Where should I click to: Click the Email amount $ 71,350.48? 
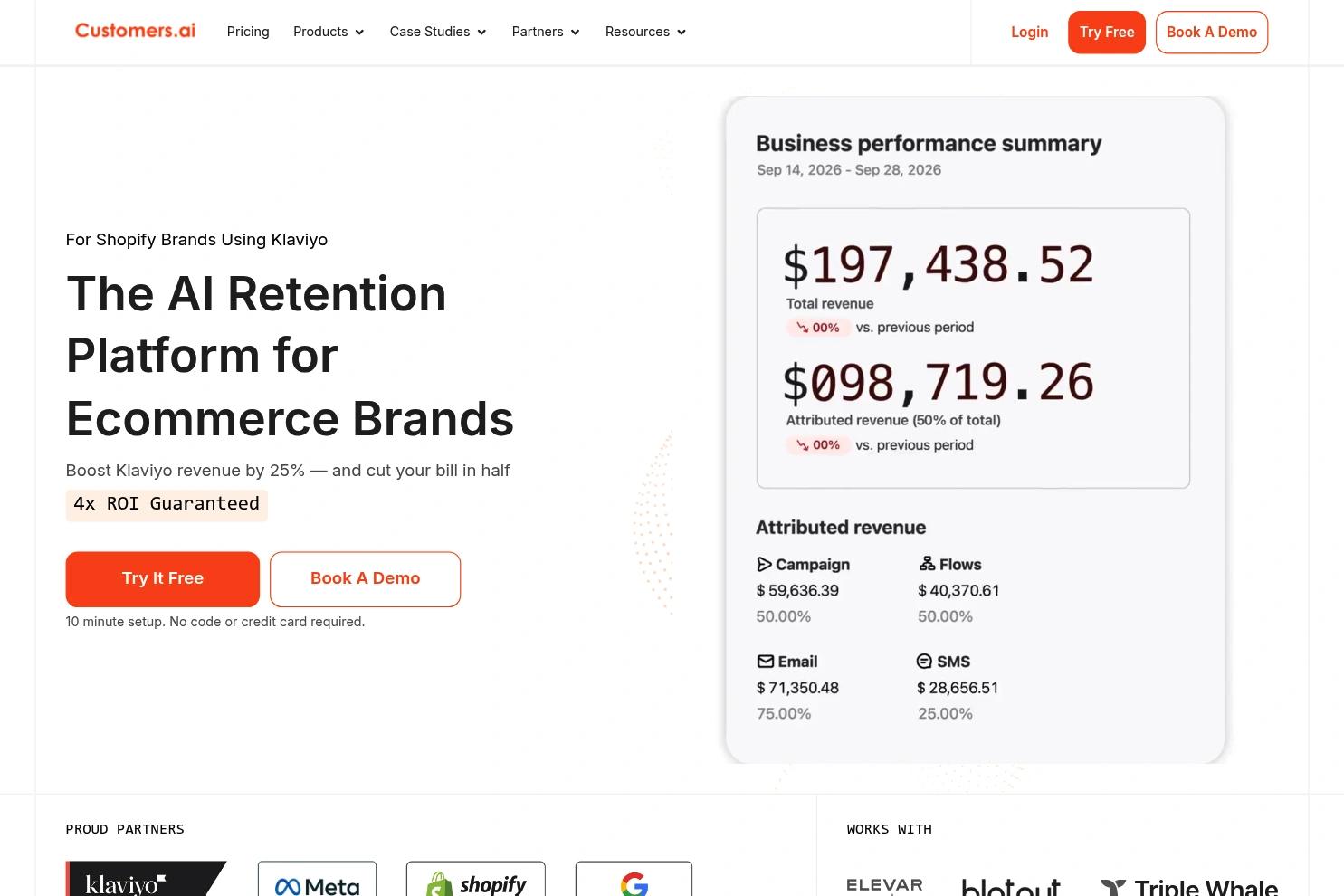(797, 688)
